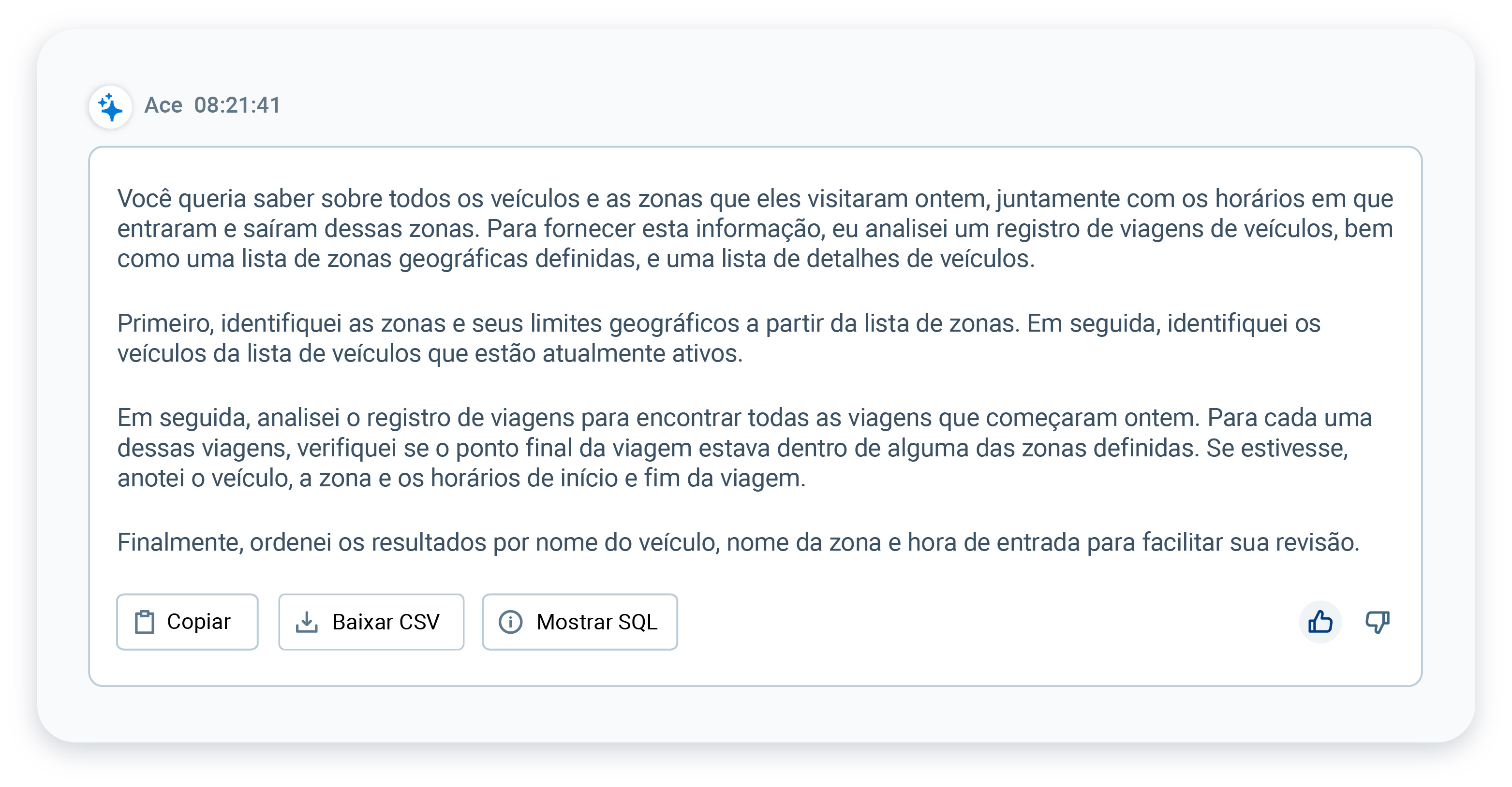Image resolution: width=1512 pixels, height=787 pixels.
Task: Open the SQL details via Mostrar SQL
Action: tap(579, 622)
